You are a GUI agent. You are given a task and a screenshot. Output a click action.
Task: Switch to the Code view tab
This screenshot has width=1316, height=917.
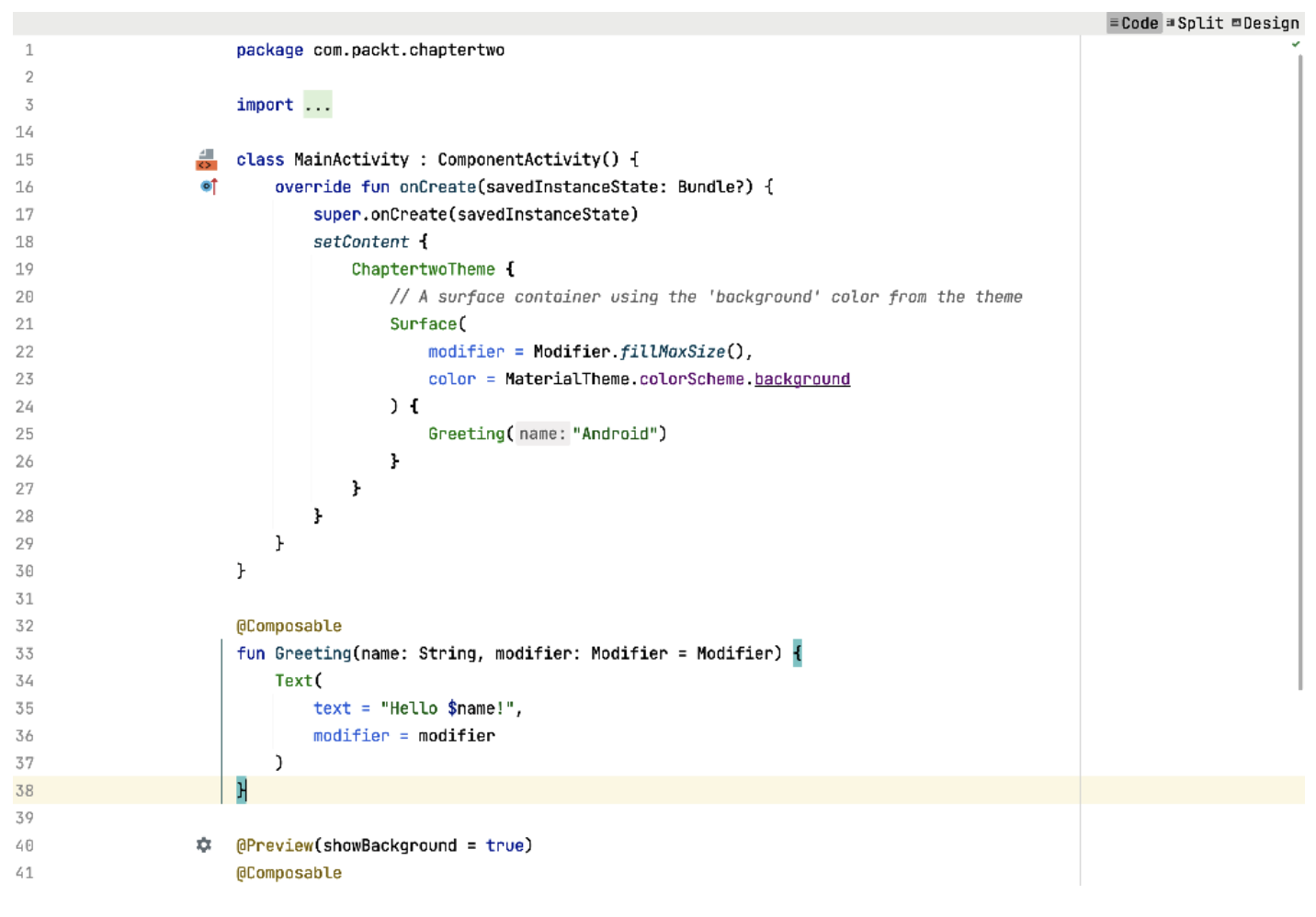1134,23
